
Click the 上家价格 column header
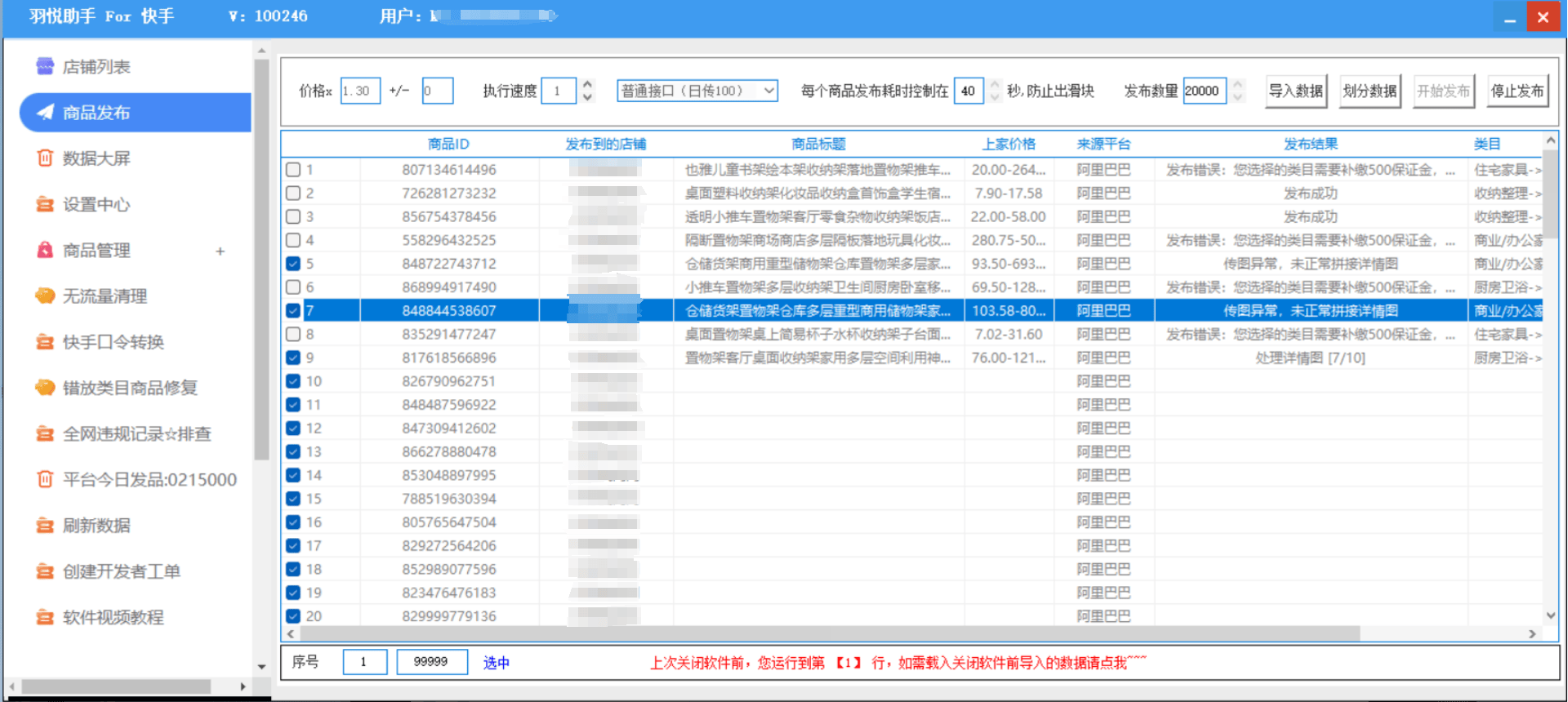point(1009,144)
